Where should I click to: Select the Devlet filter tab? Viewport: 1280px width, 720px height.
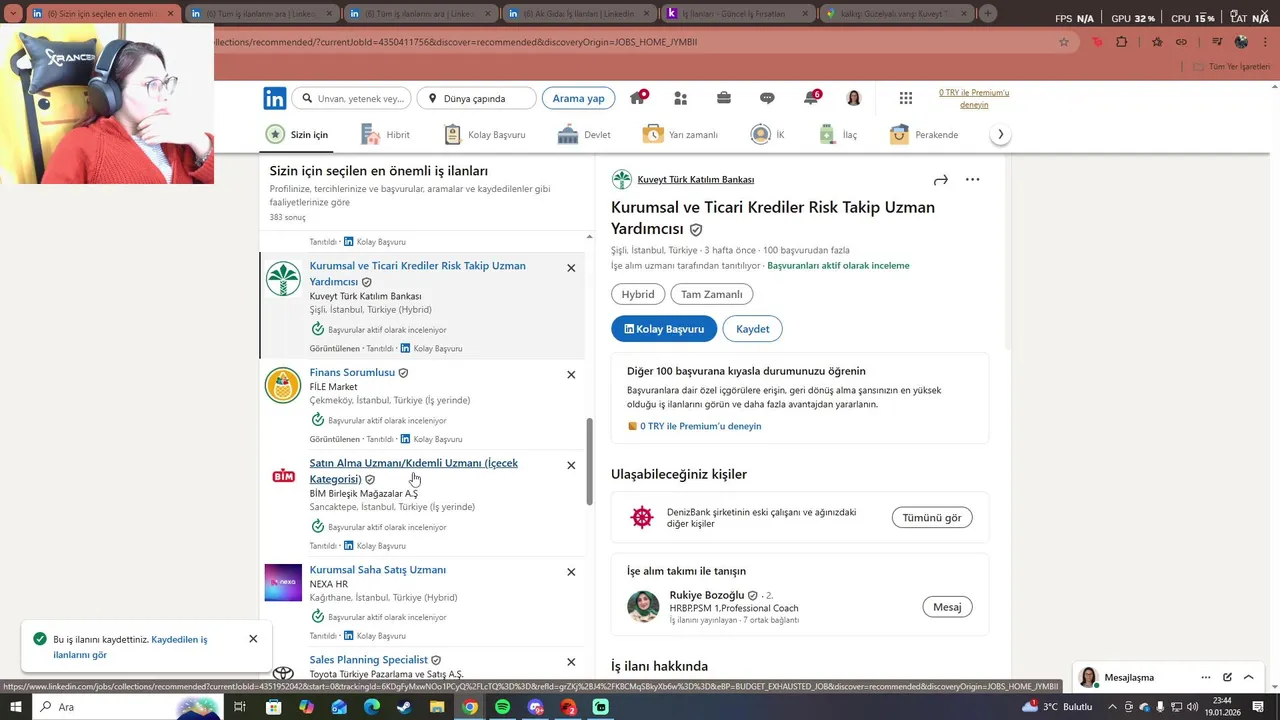tap(584, 135)
